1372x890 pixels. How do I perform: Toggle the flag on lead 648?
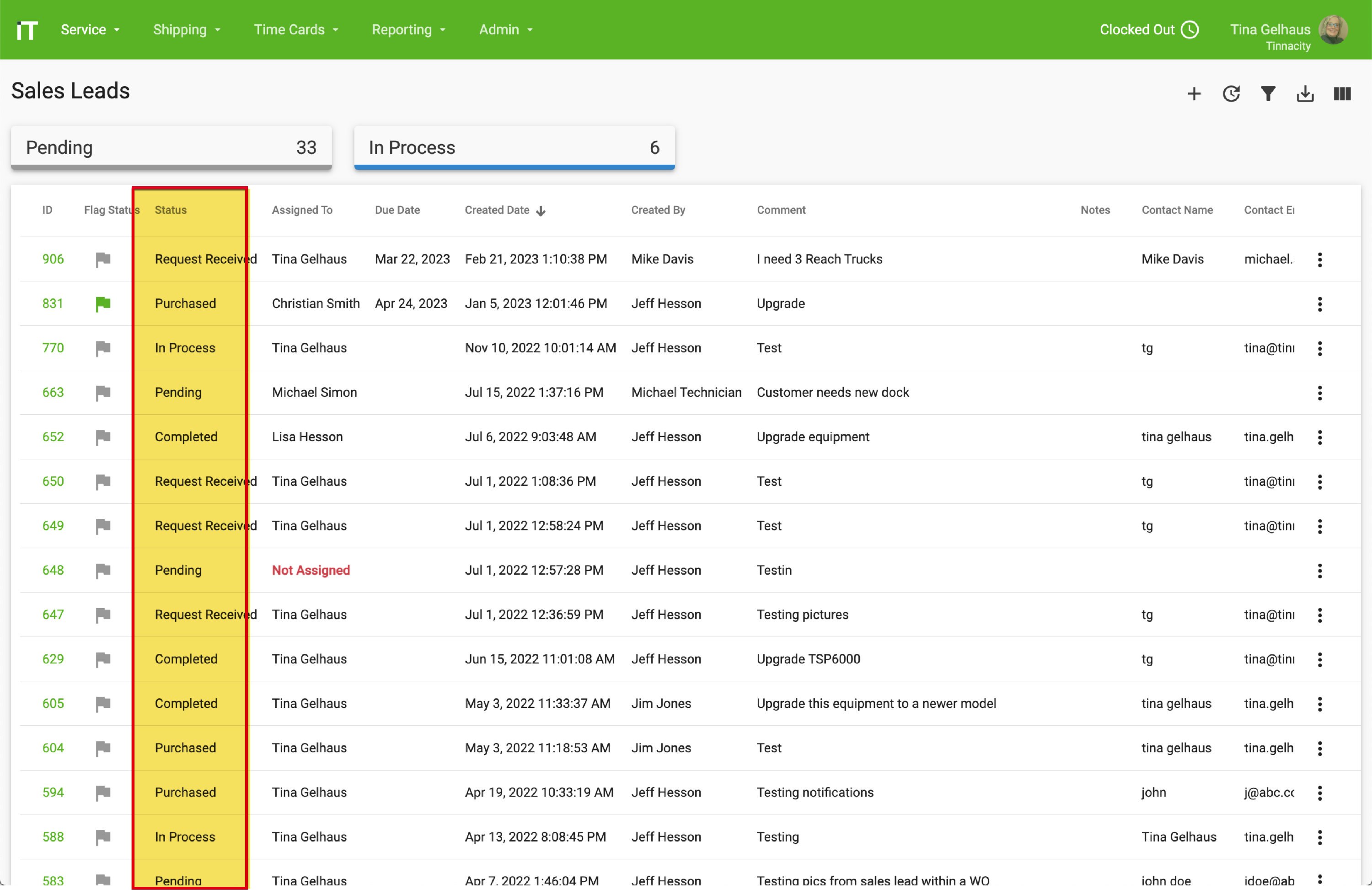coord(102,571)
